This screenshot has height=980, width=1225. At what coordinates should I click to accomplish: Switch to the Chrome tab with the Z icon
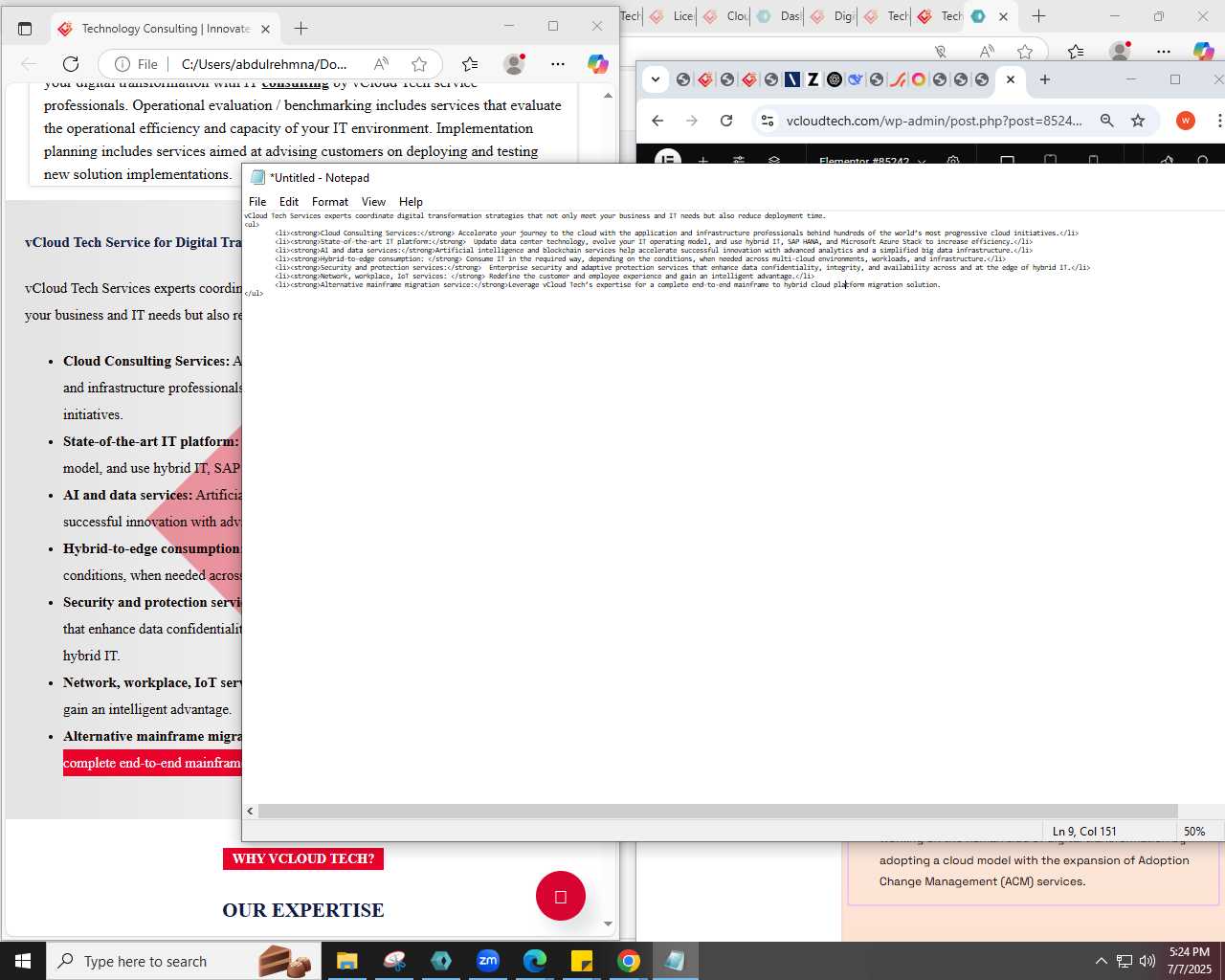(813, 79)
